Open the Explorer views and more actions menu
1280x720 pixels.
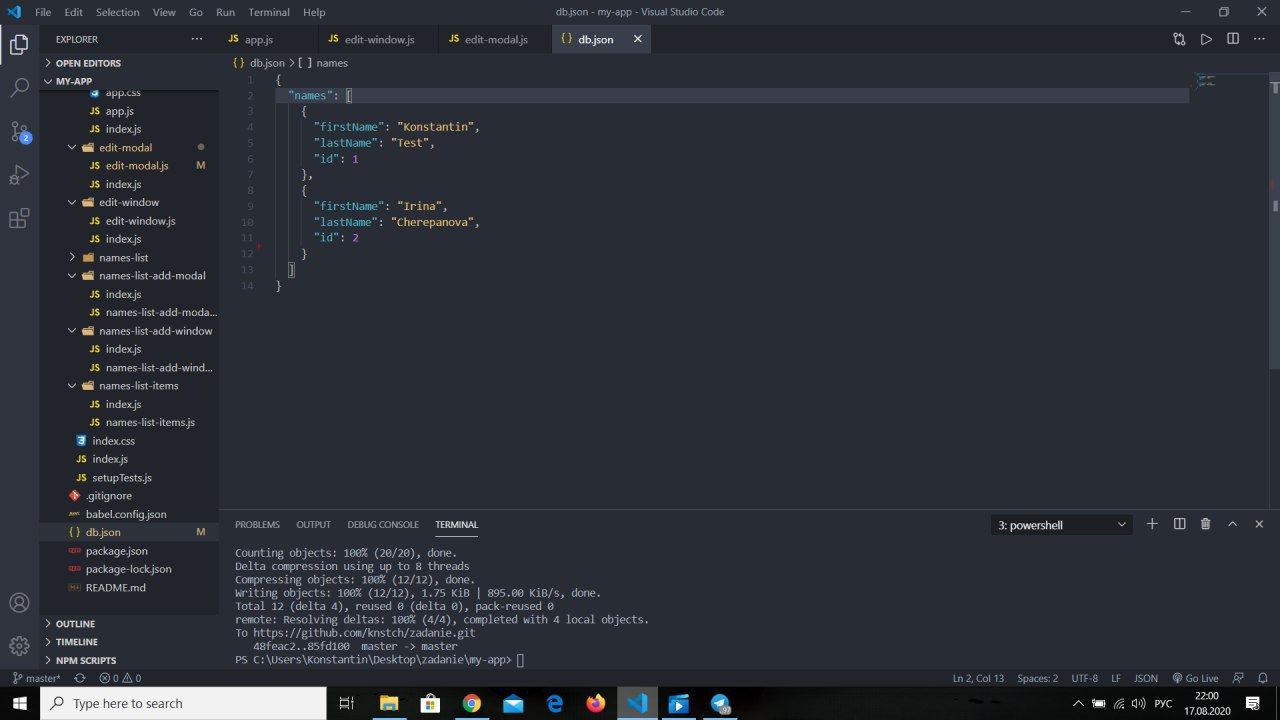[x=196, y=39]
